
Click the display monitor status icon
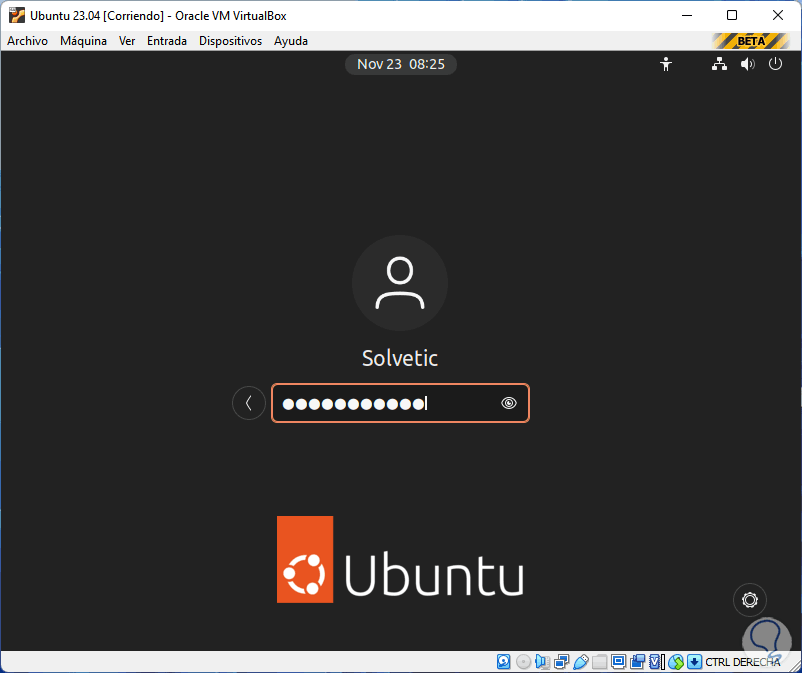point(618,662)
